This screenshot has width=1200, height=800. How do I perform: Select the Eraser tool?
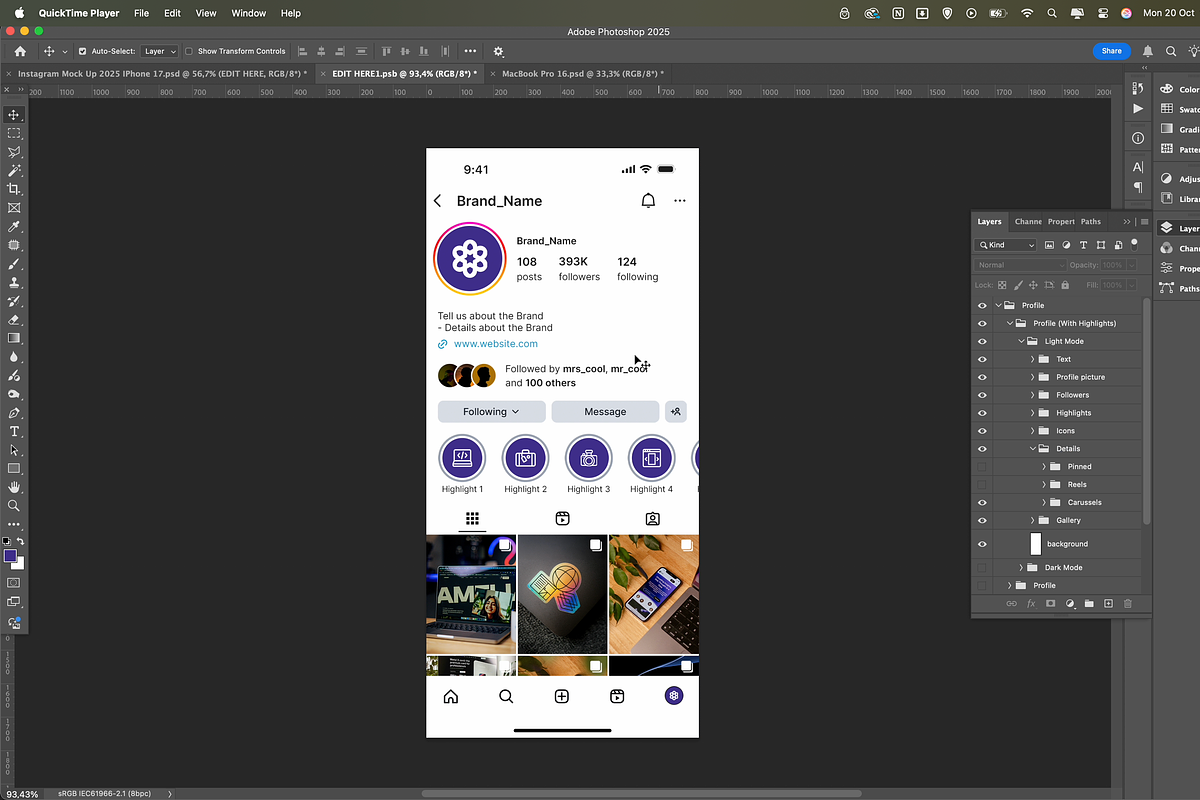click(14, 320)
